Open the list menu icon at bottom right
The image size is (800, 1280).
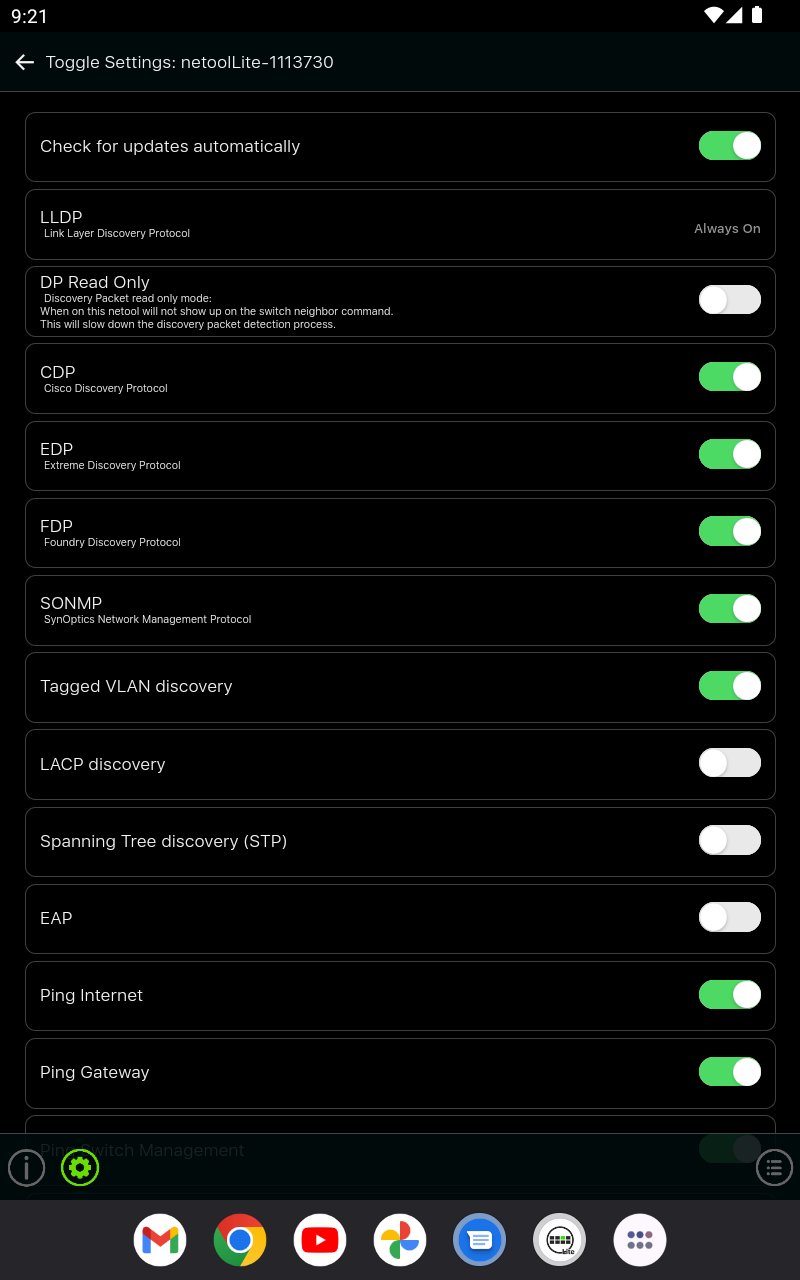click(774, 1167)
